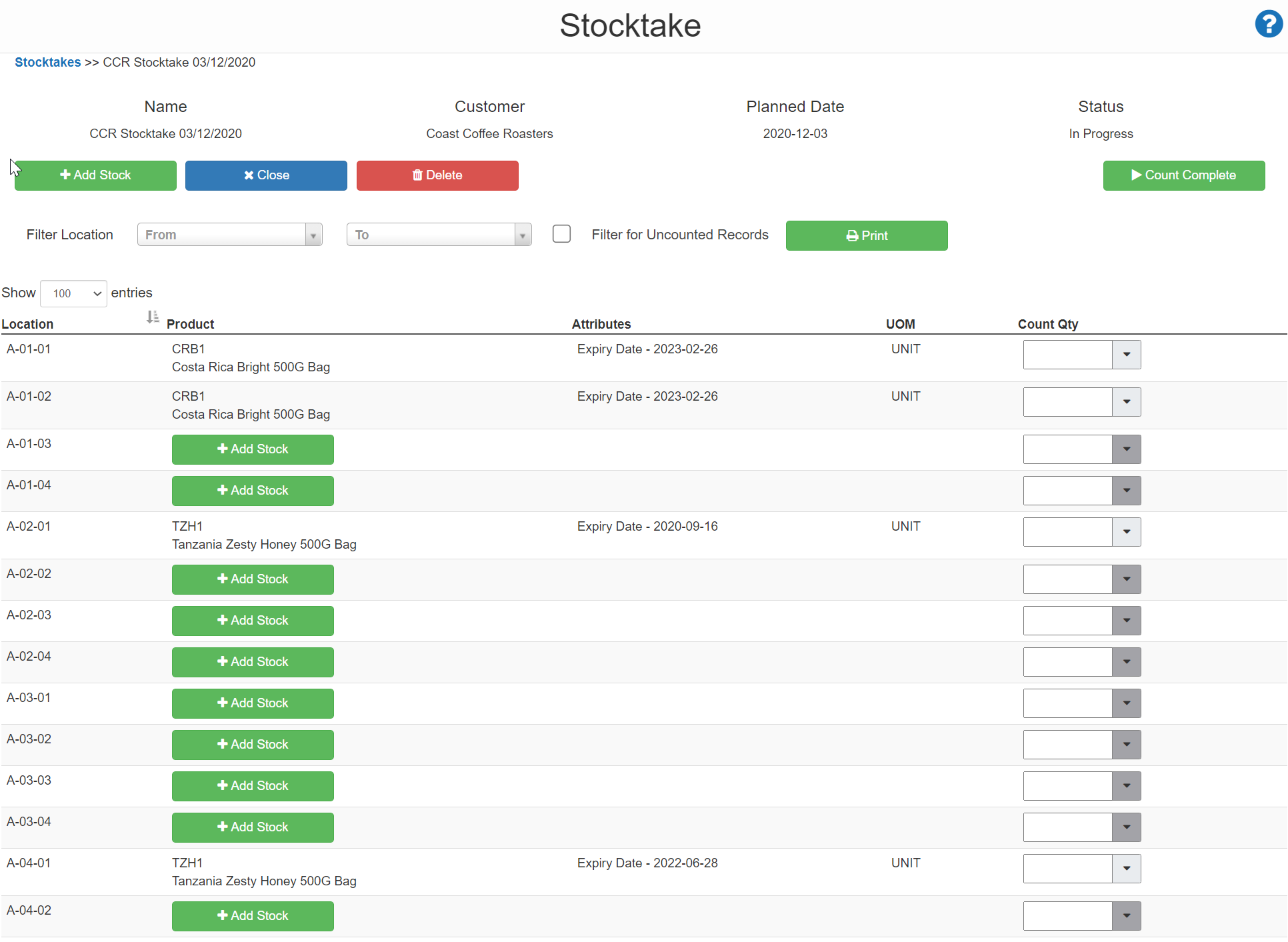Click Count Complete play button

click(1183, 175)
